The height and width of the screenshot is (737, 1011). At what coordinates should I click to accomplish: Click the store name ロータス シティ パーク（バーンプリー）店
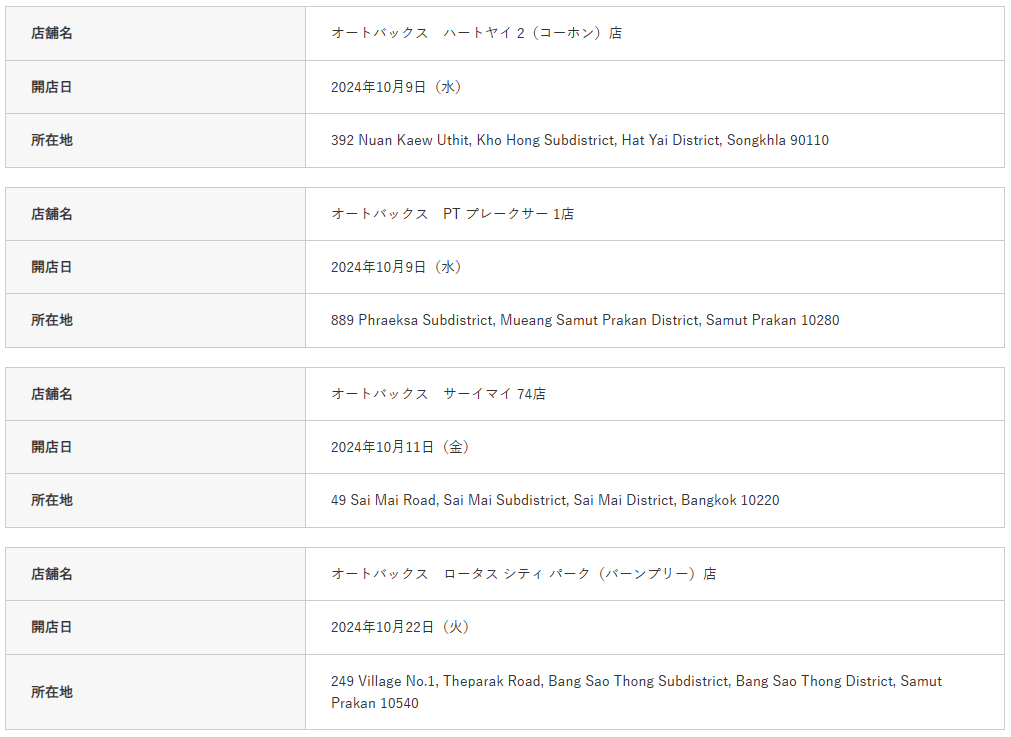coord(523,574)
